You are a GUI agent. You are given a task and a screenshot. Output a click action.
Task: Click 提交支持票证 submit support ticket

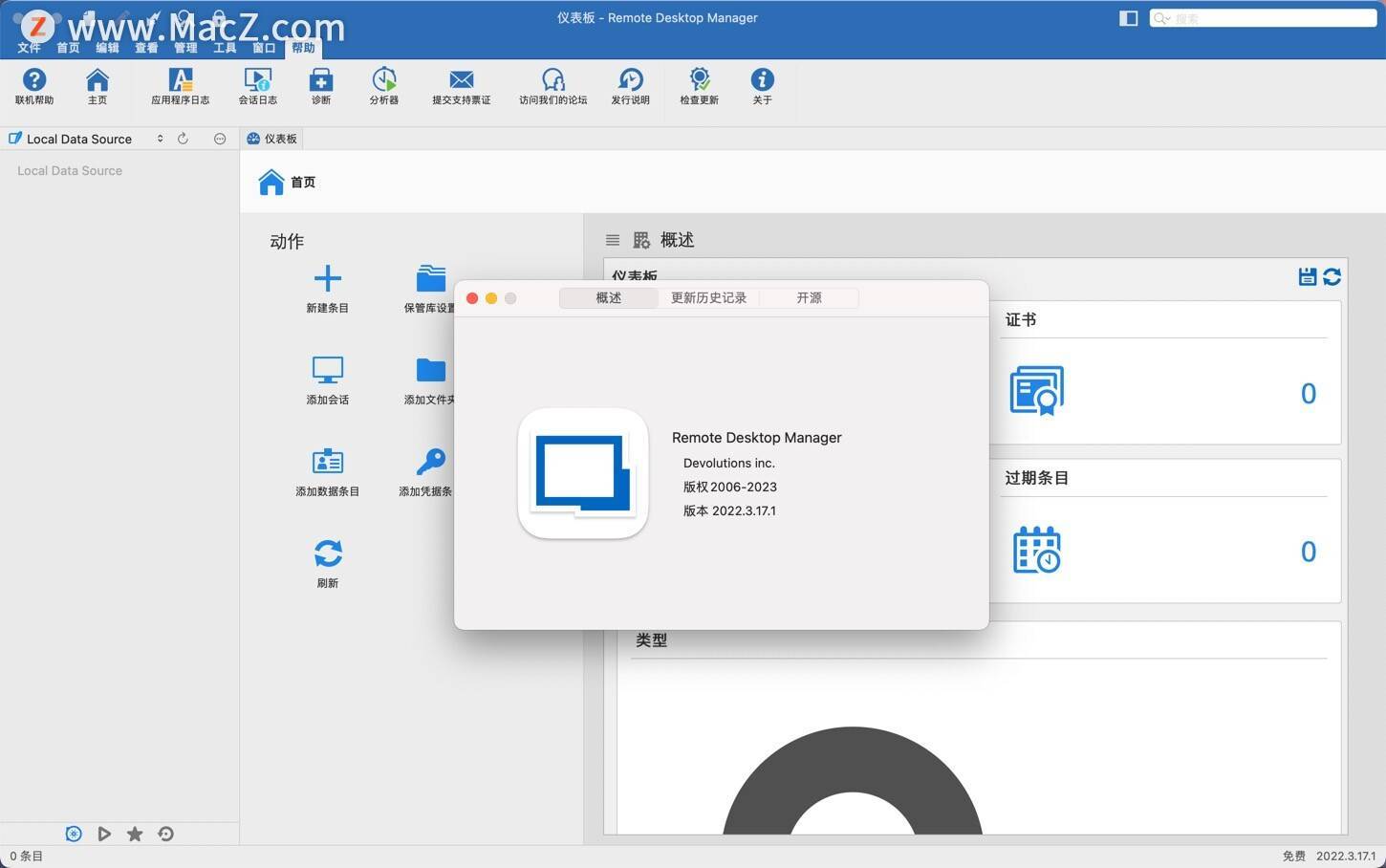coord(462,80)
